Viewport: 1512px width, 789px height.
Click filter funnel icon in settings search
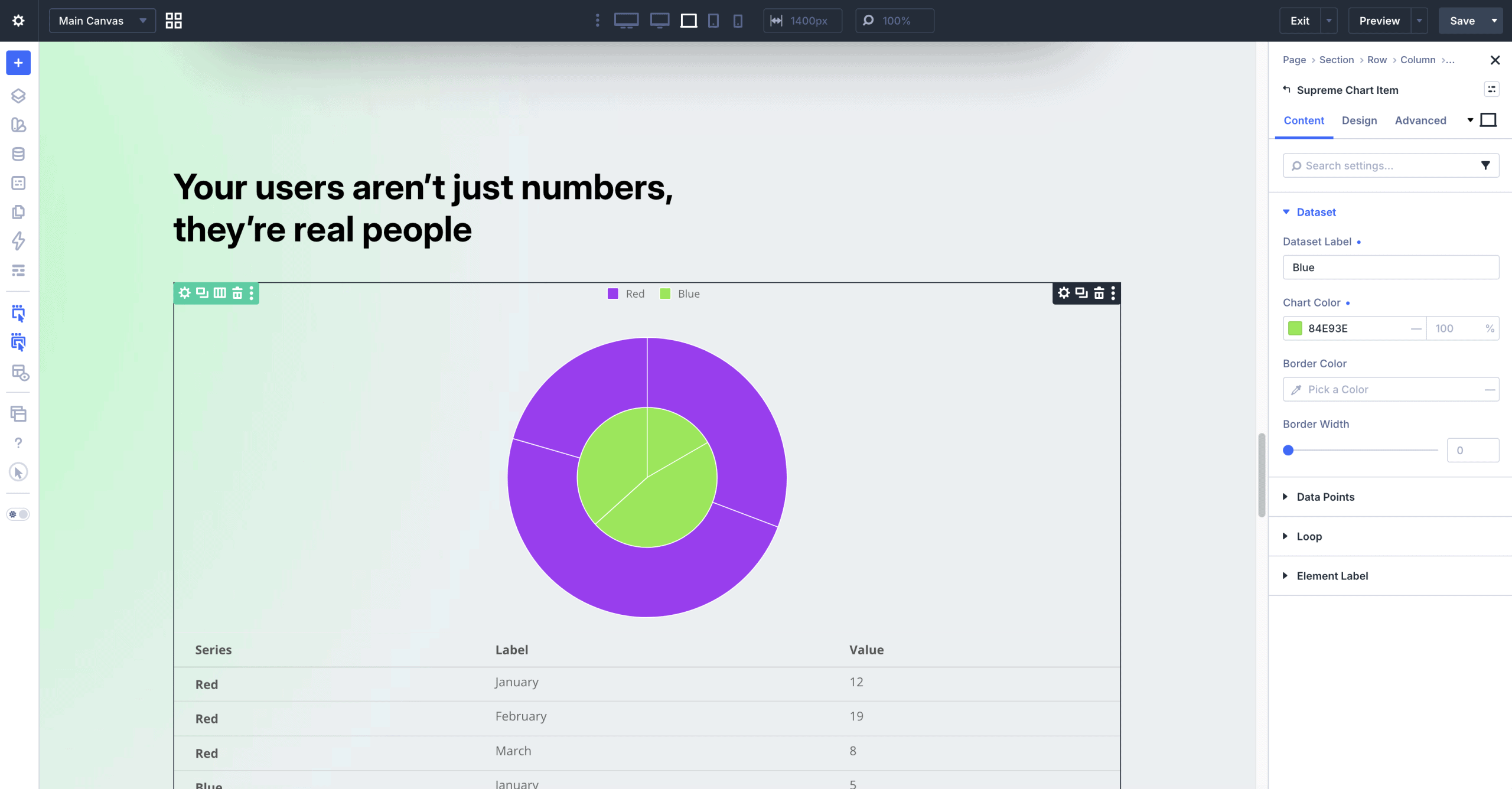(1485, 165)
